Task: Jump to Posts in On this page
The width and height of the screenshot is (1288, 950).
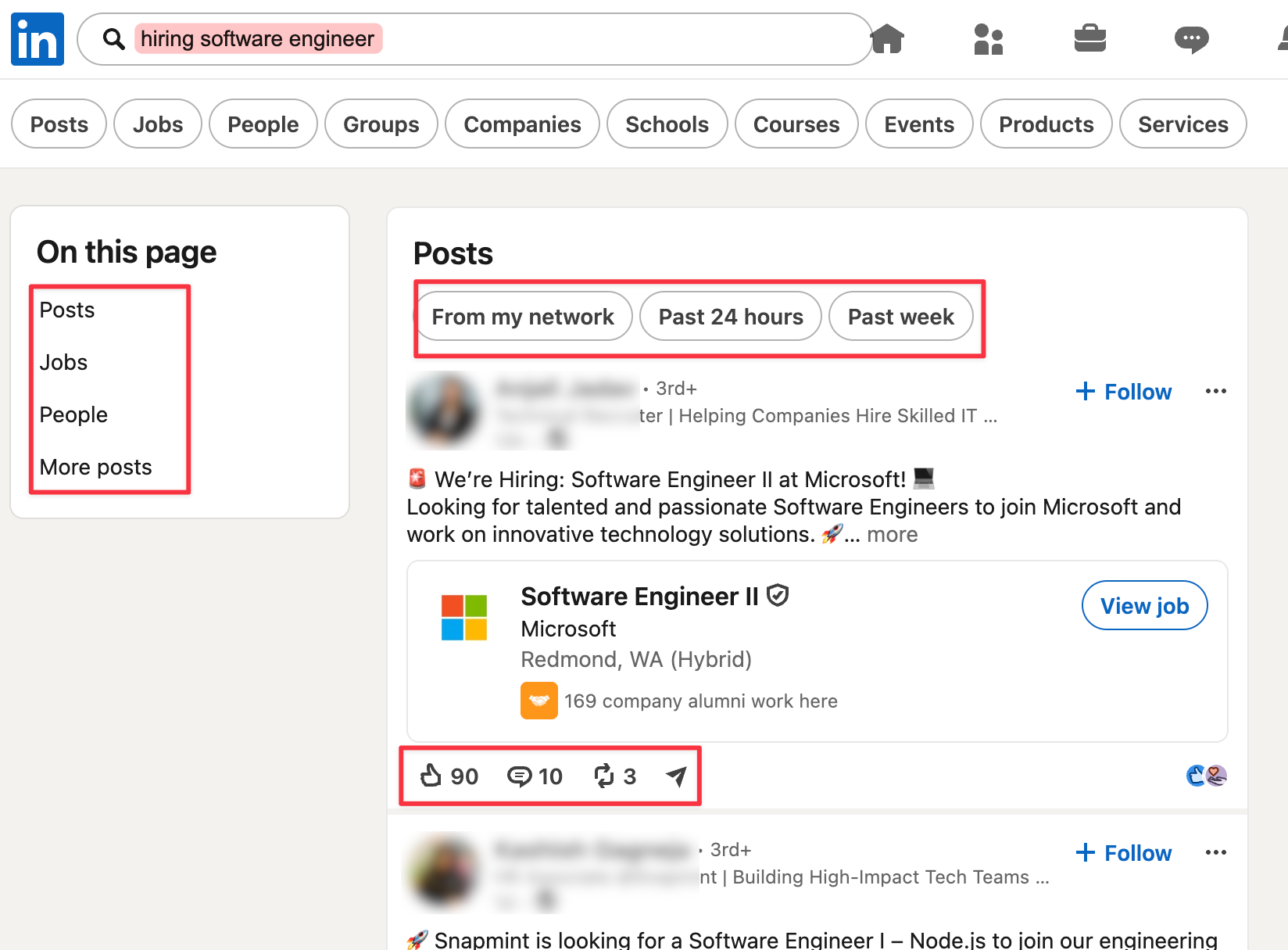Action: (x=67, y=310)
